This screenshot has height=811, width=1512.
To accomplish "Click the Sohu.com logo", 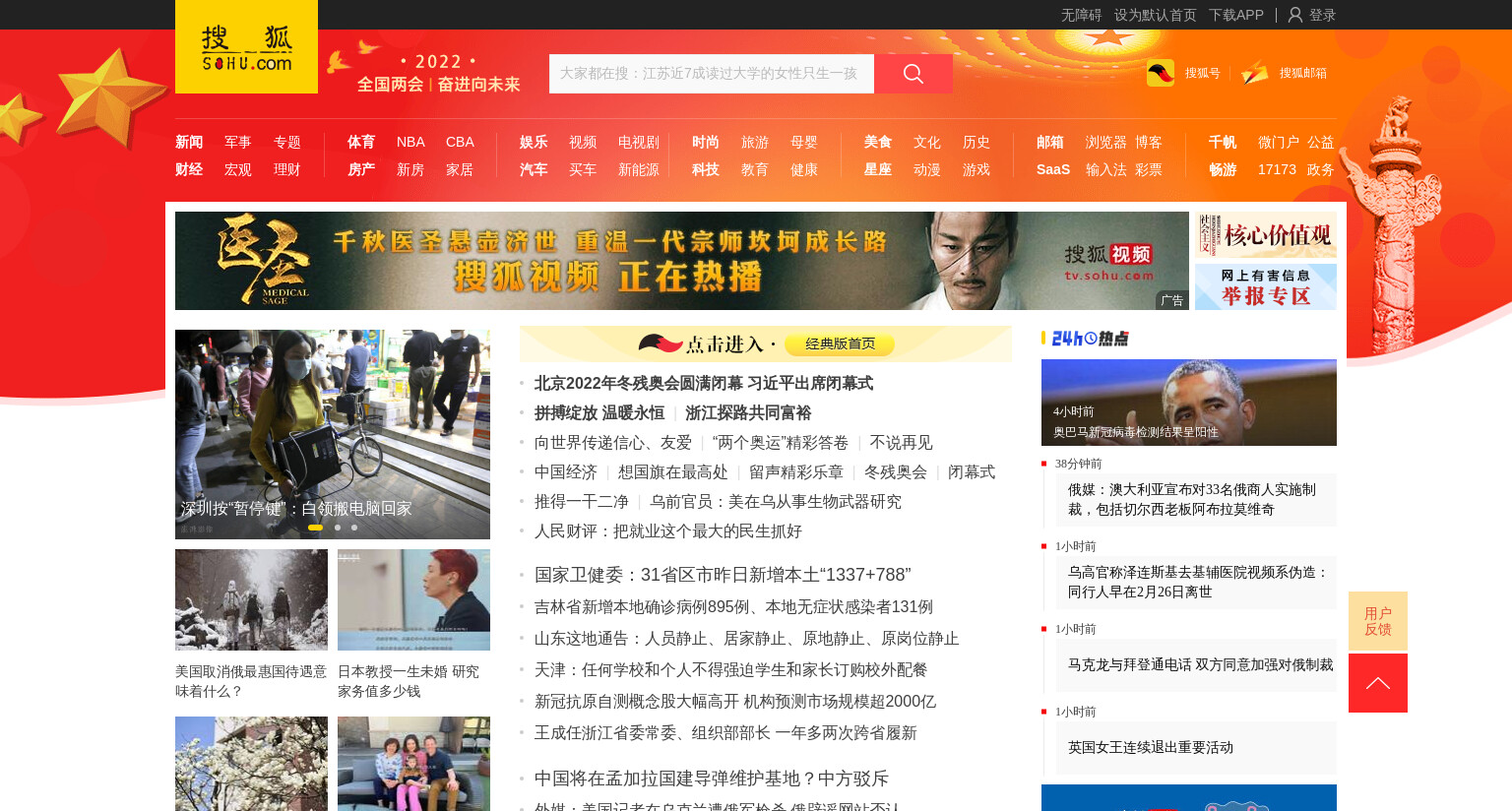I will pyautogui.click(x=246, y=47).
